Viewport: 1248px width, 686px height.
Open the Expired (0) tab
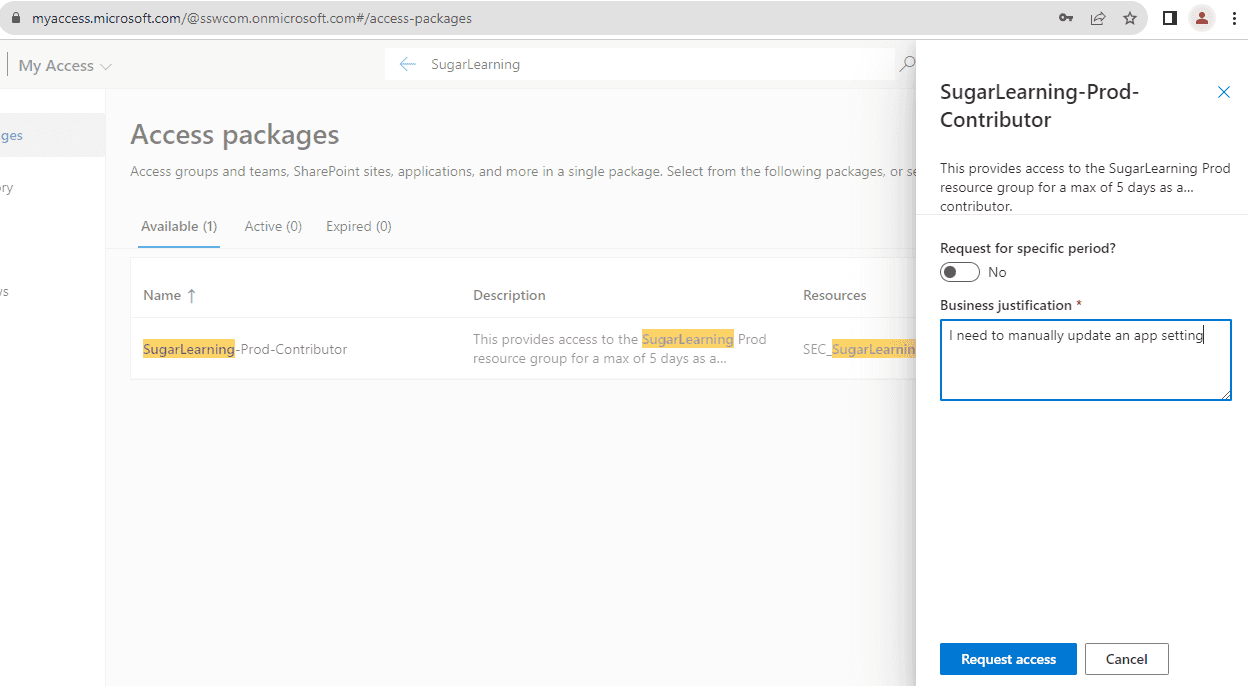[358, 227]
